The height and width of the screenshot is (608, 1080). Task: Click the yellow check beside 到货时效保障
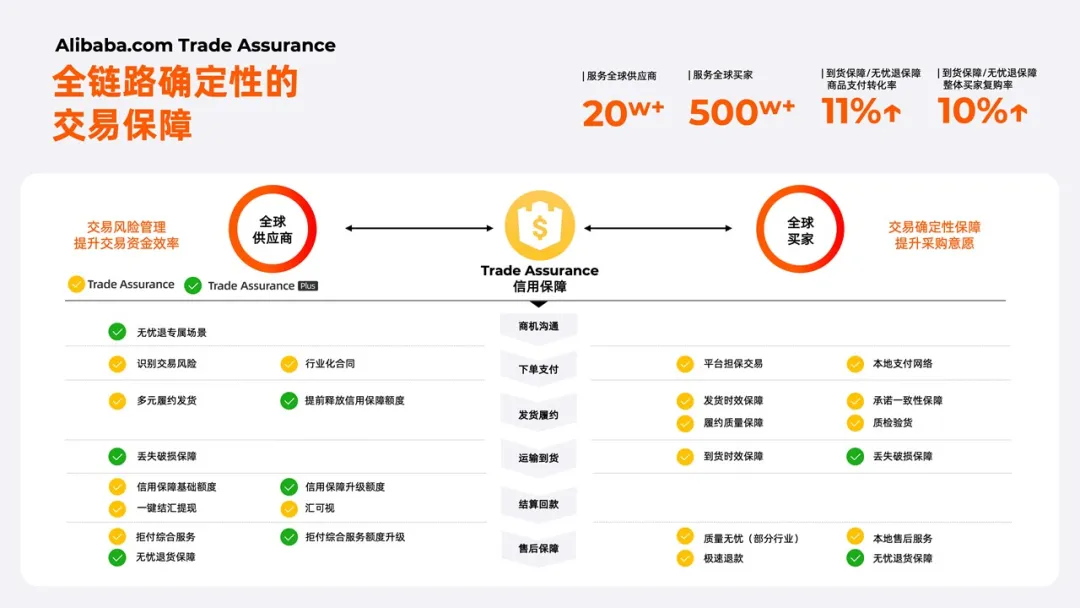tap(685, 457)
